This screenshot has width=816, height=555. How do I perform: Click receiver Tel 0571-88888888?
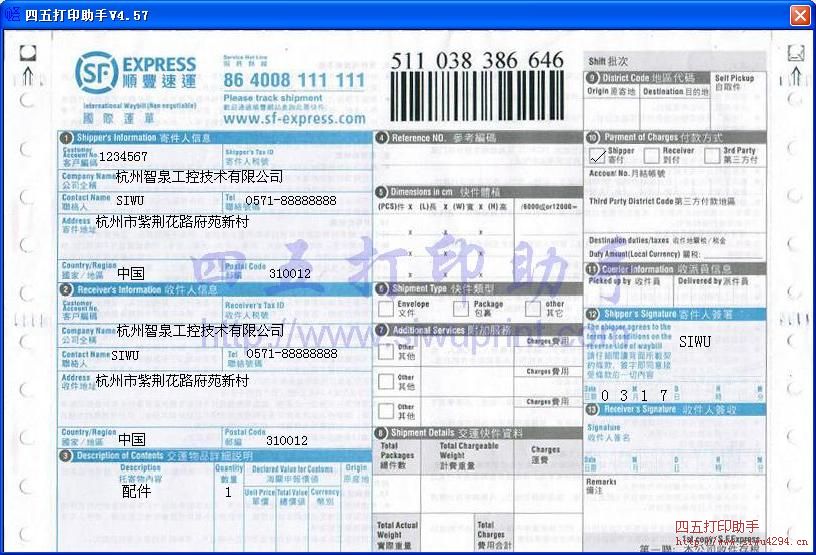click(291, 354)
